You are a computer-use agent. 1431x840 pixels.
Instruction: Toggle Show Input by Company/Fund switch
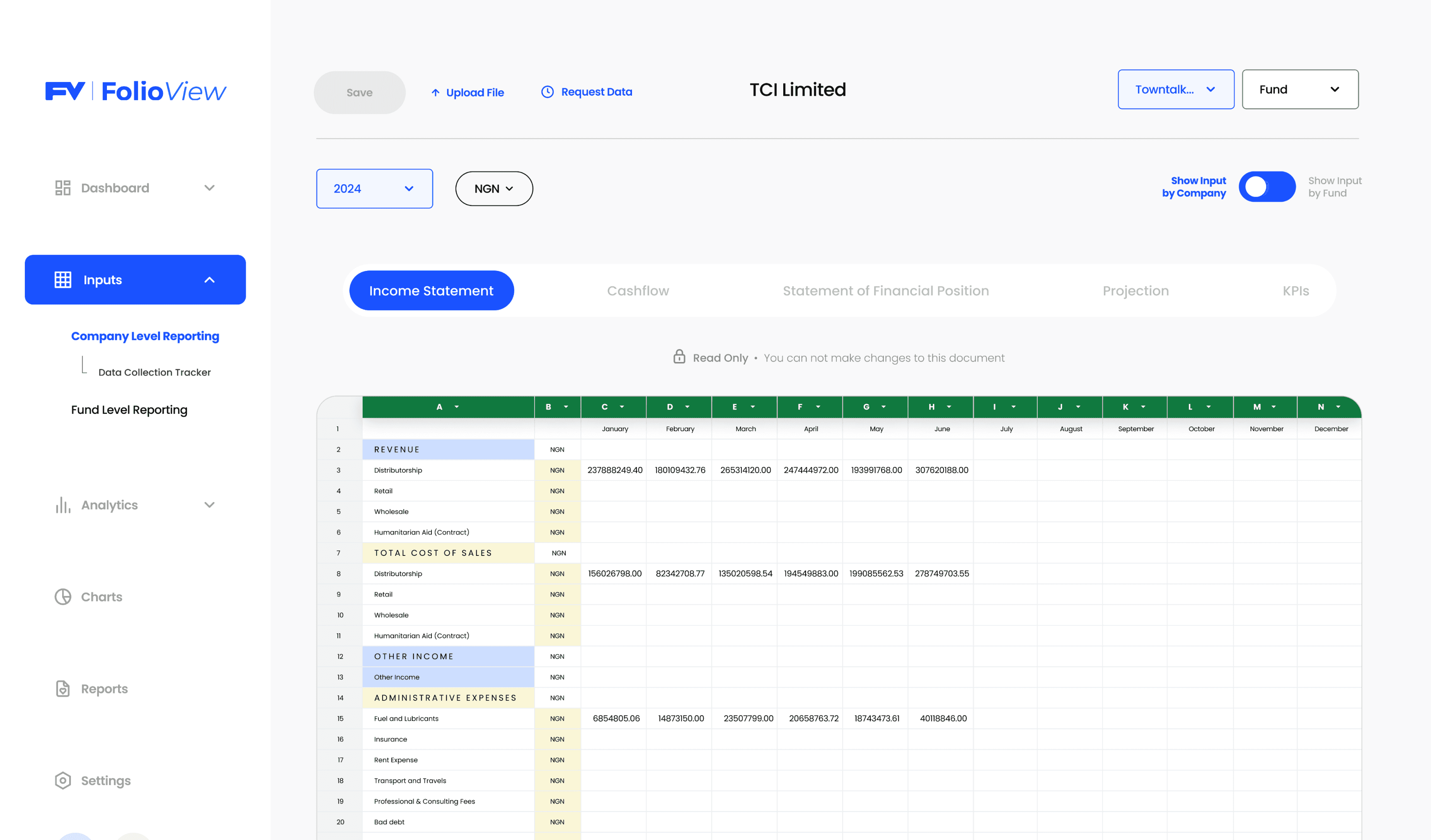1266,187
